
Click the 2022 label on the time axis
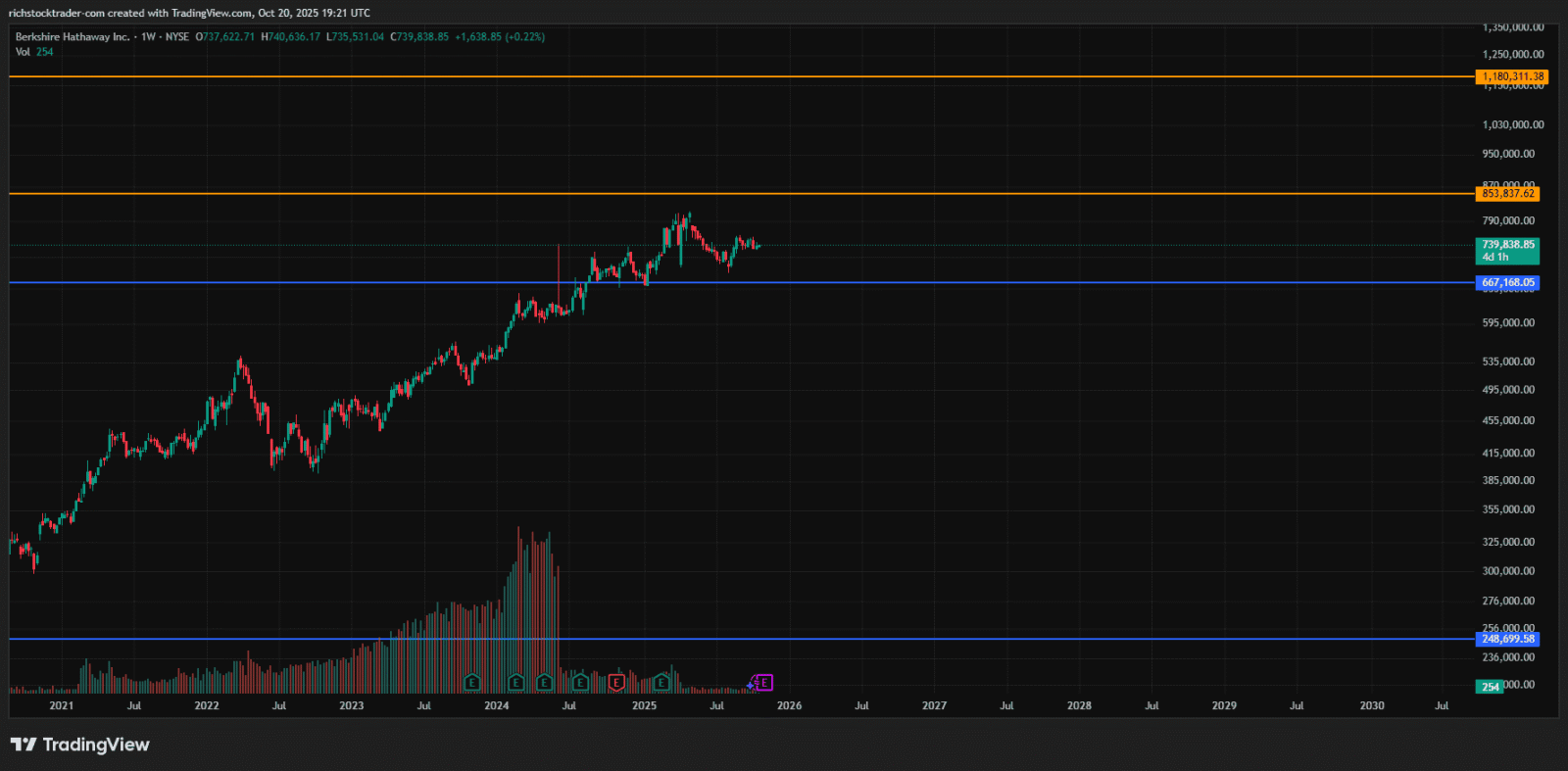(x=207, y=705)
